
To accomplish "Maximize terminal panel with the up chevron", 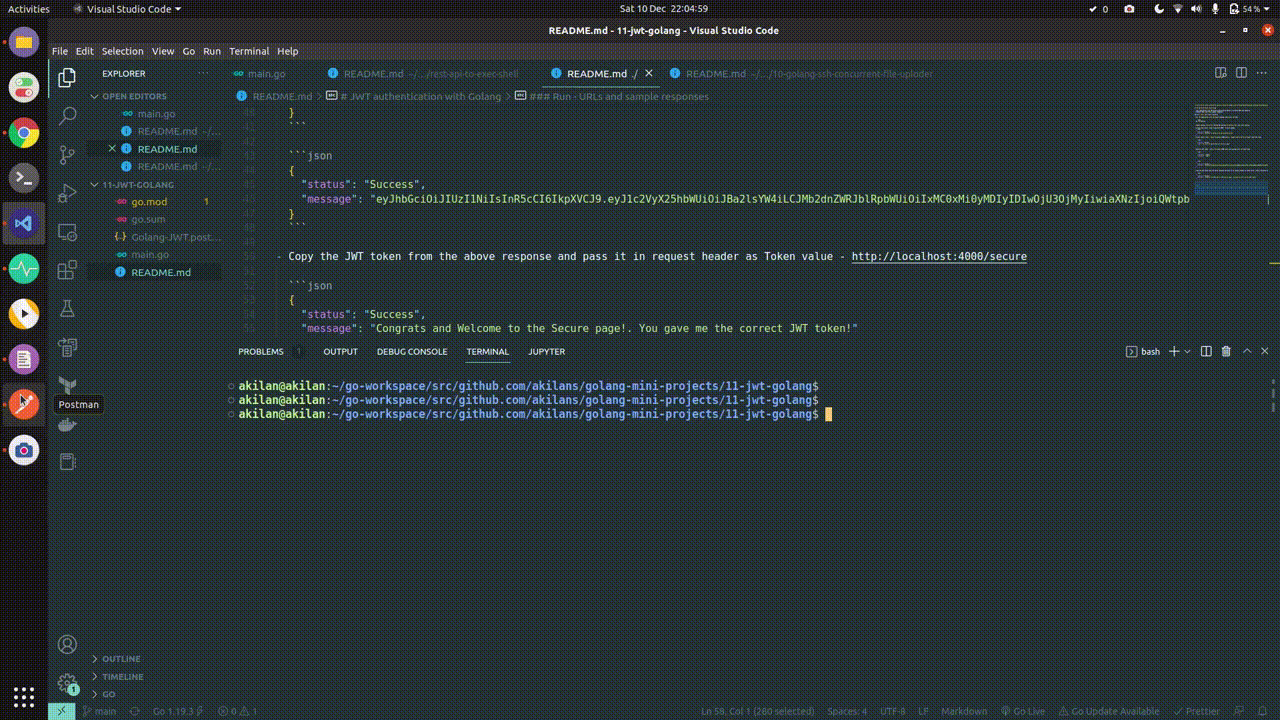I will pyautogui.click(x=1246, y=351).
